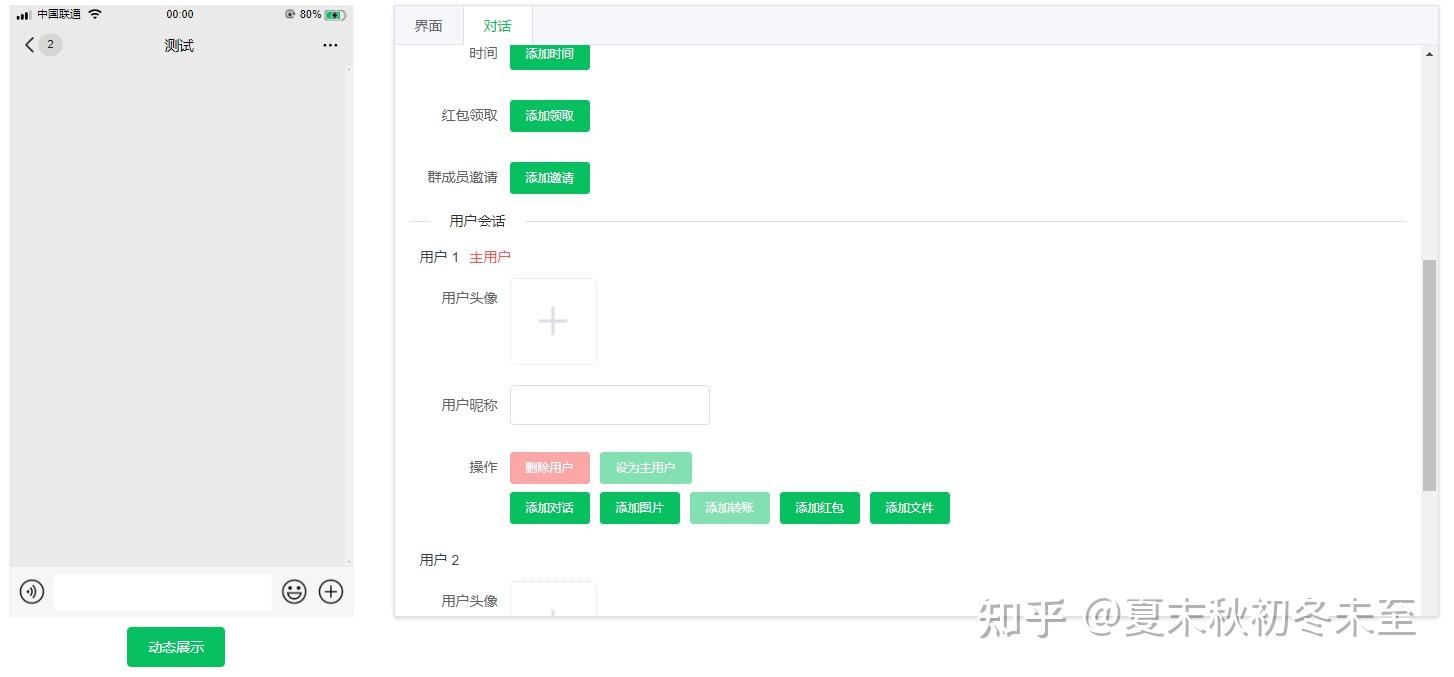
Task: Click 设为主用户 for 用户 1
Action: [x=645, y=467]
